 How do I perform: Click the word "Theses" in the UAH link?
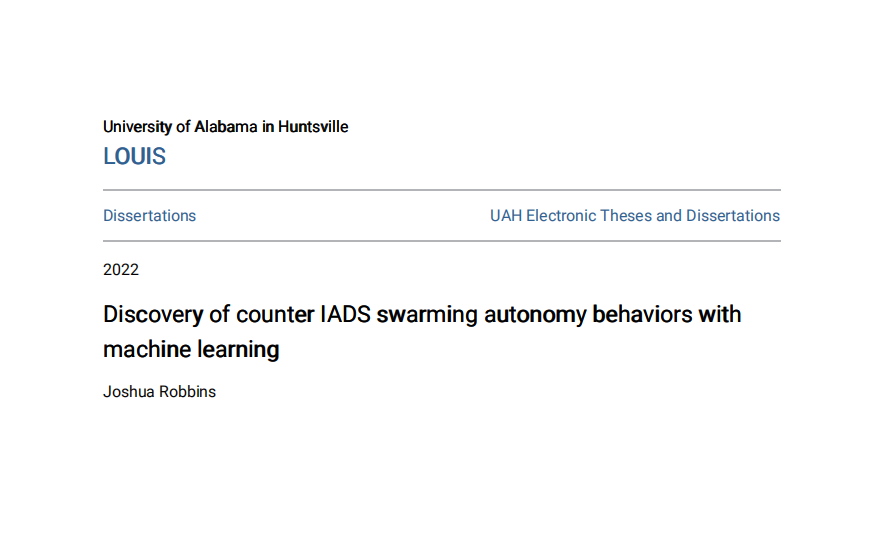pos(626,216)
